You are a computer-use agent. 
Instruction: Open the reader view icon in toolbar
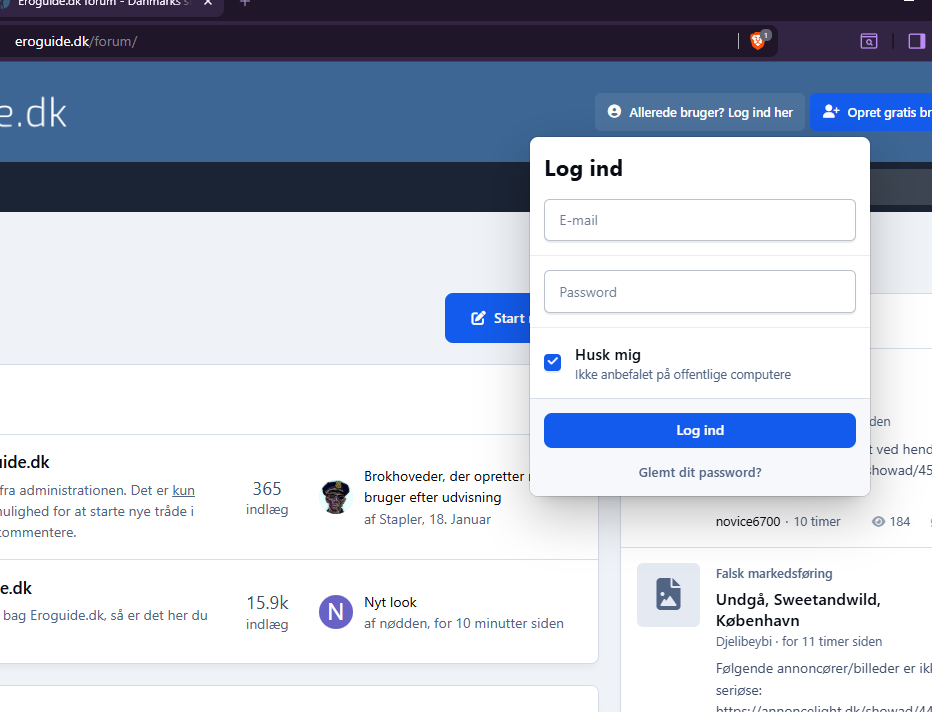pyautogui.click(x=868, y=41)
